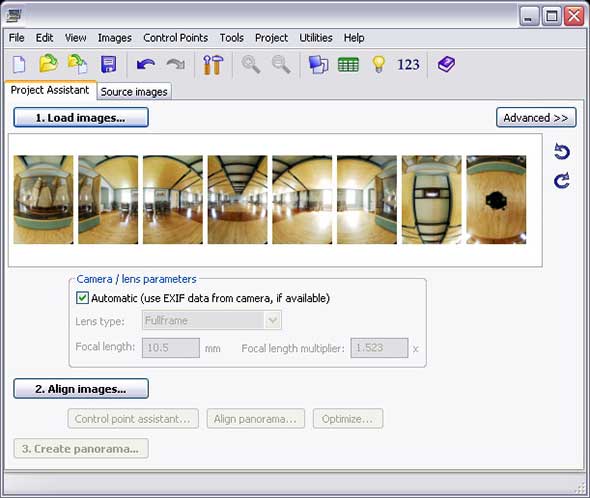Select the last thumbnail with black hole
Screen dimensions: 590x498
(x=496, y=200)
